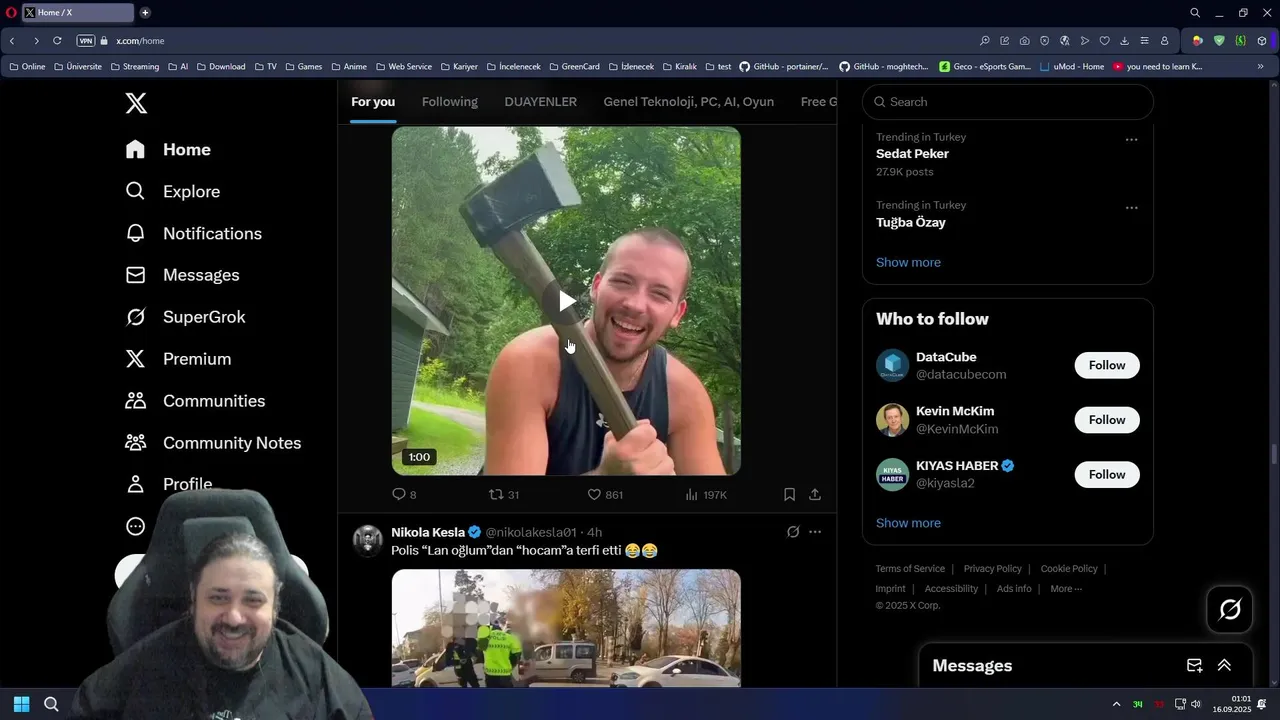1280x720 pixels.
Task: Compose a new message in Messages drawer
Action: pyautogui.click(x=1194, y=666)
